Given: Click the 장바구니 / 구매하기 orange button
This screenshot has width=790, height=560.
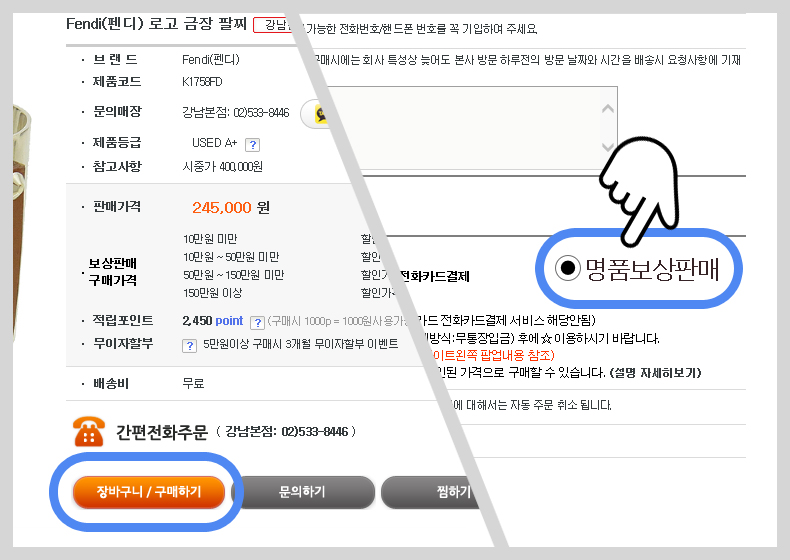Looking at the screenshot, I should point(149,491).
